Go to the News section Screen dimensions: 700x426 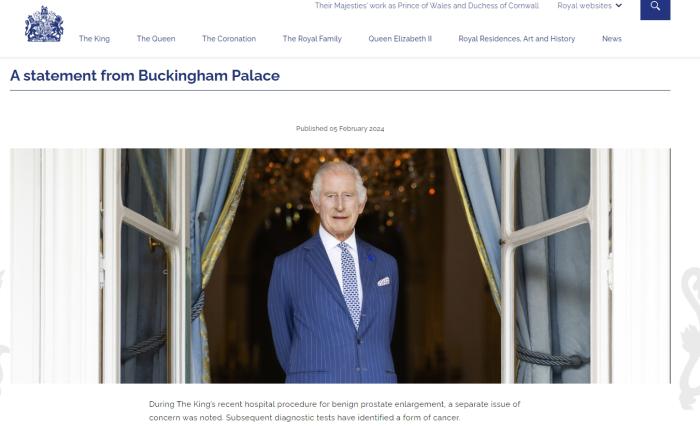[x=612, y=39]
